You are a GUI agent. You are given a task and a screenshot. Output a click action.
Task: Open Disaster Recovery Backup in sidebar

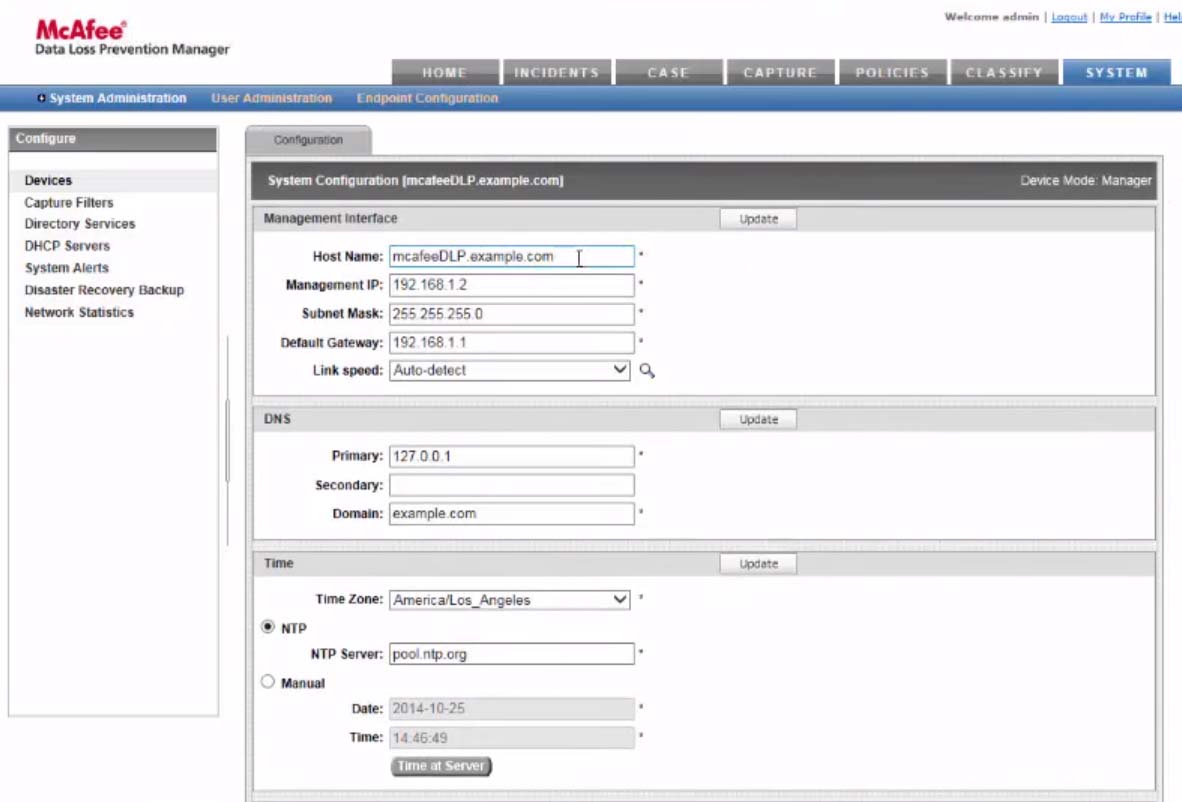pos(104,289)
